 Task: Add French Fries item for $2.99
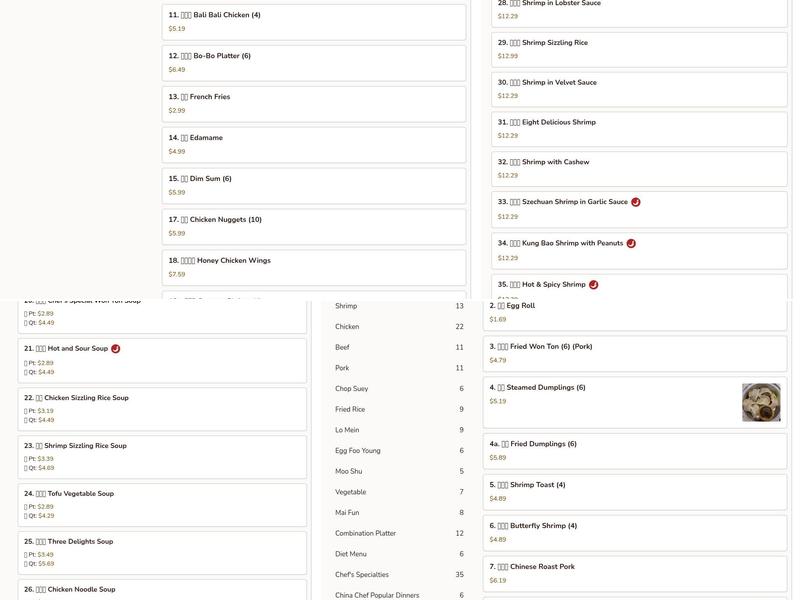pyautogui.click(x=313, y=104)
